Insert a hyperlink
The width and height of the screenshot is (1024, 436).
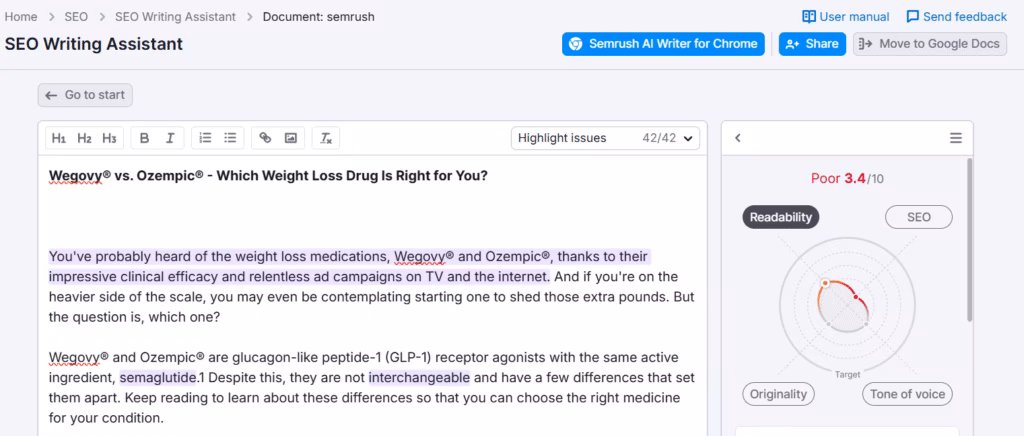coord(265,138)
